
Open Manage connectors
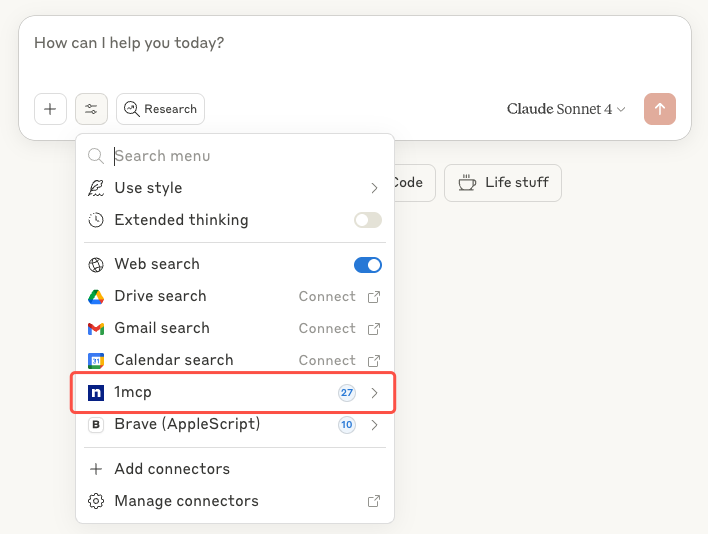click(235, 501)
